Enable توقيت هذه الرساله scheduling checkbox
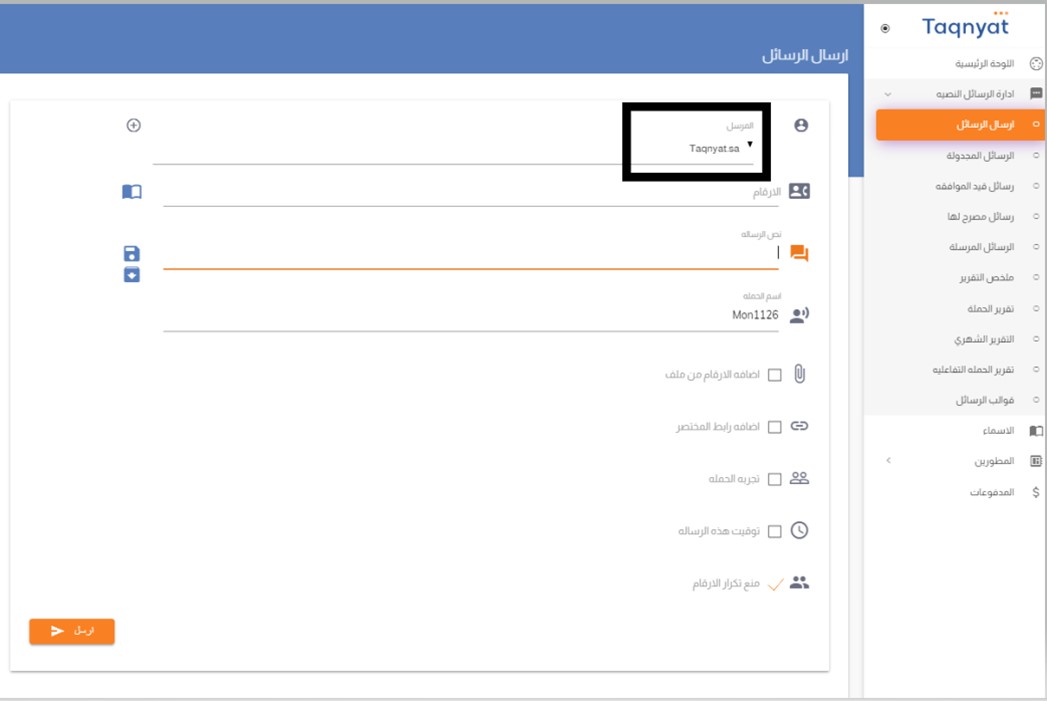This screenshot has height=701, width=1047. (x=775, y=531)
